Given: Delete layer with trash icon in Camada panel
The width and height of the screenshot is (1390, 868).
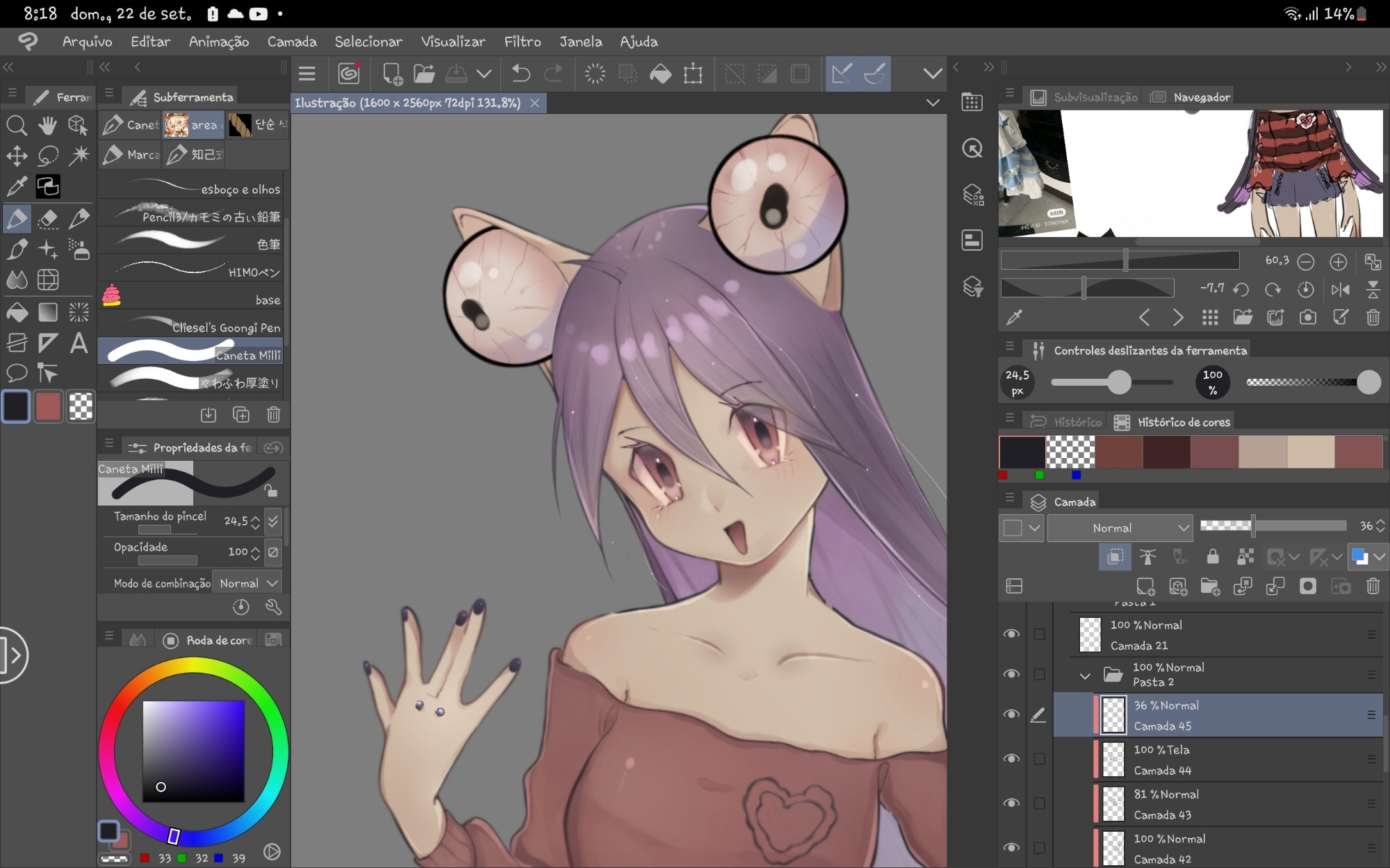Looking at the screenshot, I should 1373,587.
